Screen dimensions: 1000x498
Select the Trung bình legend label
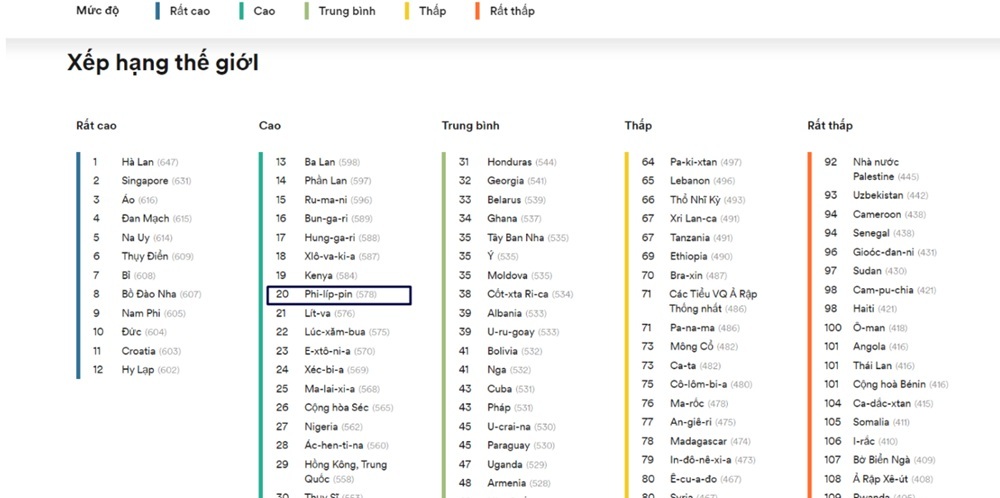click(x=346, y=11)
